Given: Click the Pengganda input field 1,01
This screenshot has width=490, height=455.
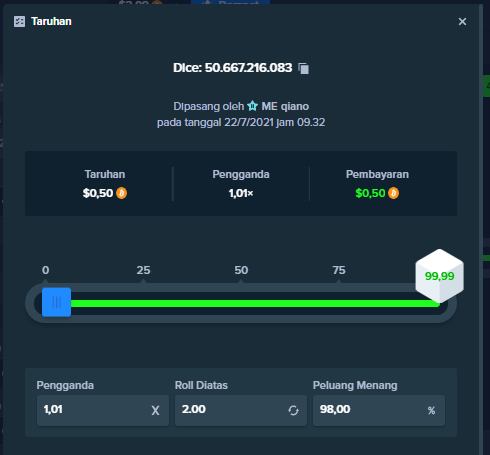Looking at the screenshot, I should point(103,410).
